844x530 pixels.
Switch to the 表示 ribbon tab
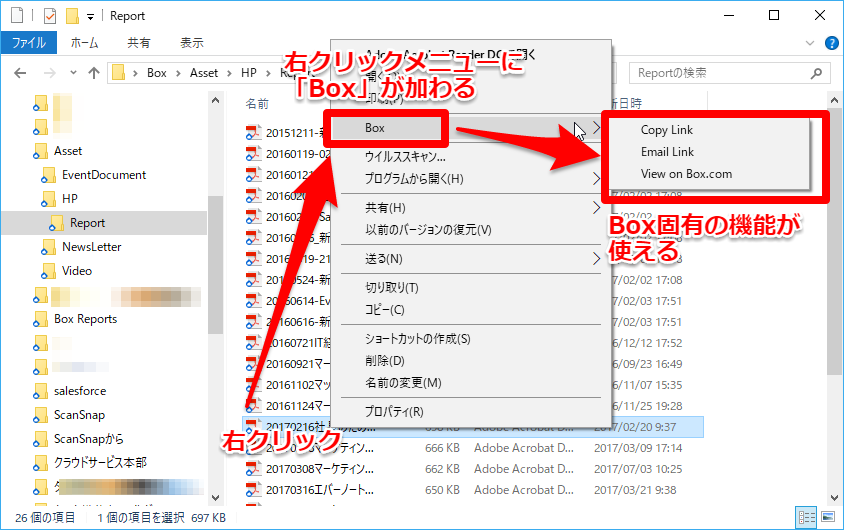(192, 43)
